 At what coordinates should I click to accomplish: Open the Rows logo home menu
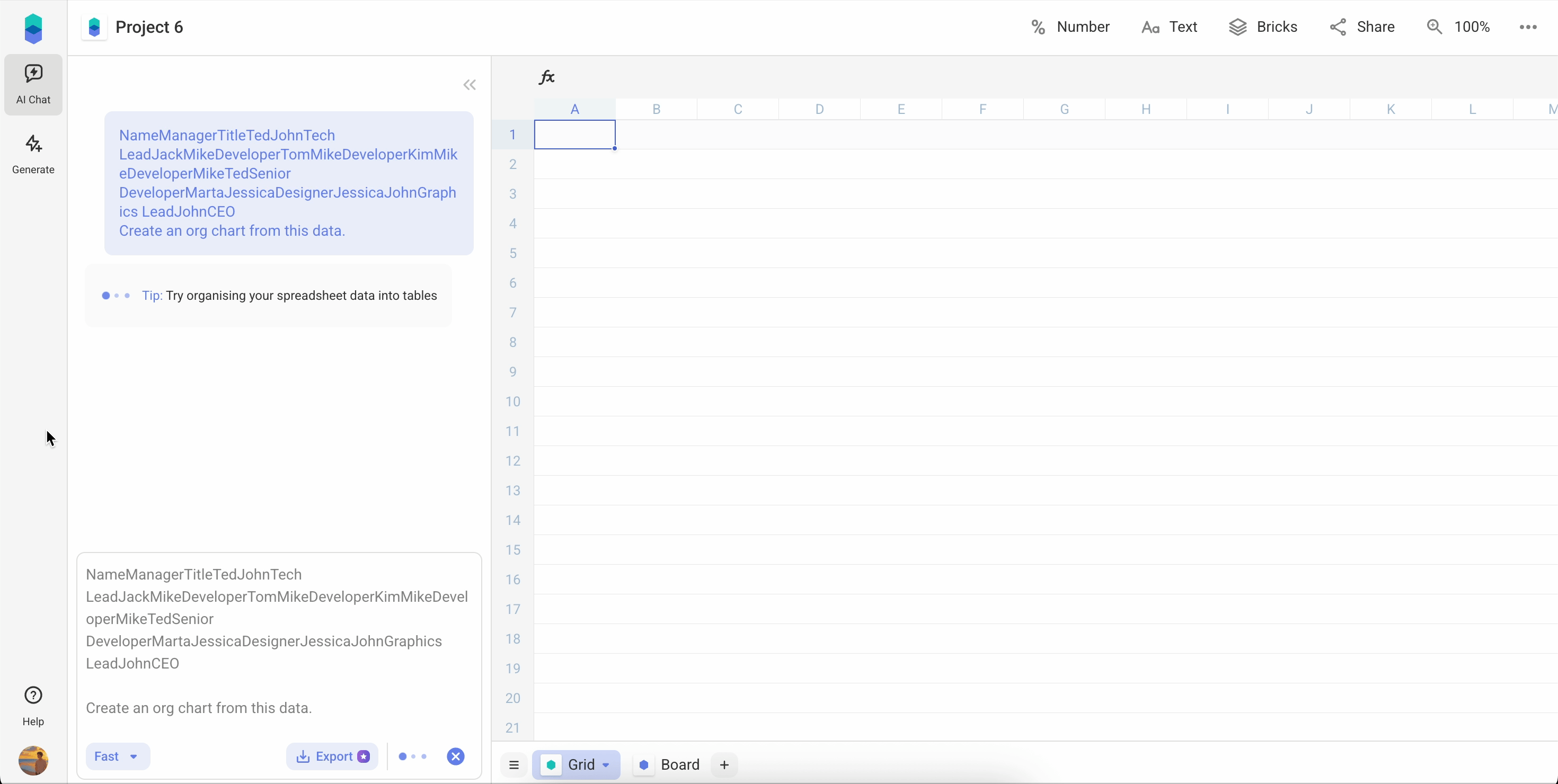[x=33, y=27]
